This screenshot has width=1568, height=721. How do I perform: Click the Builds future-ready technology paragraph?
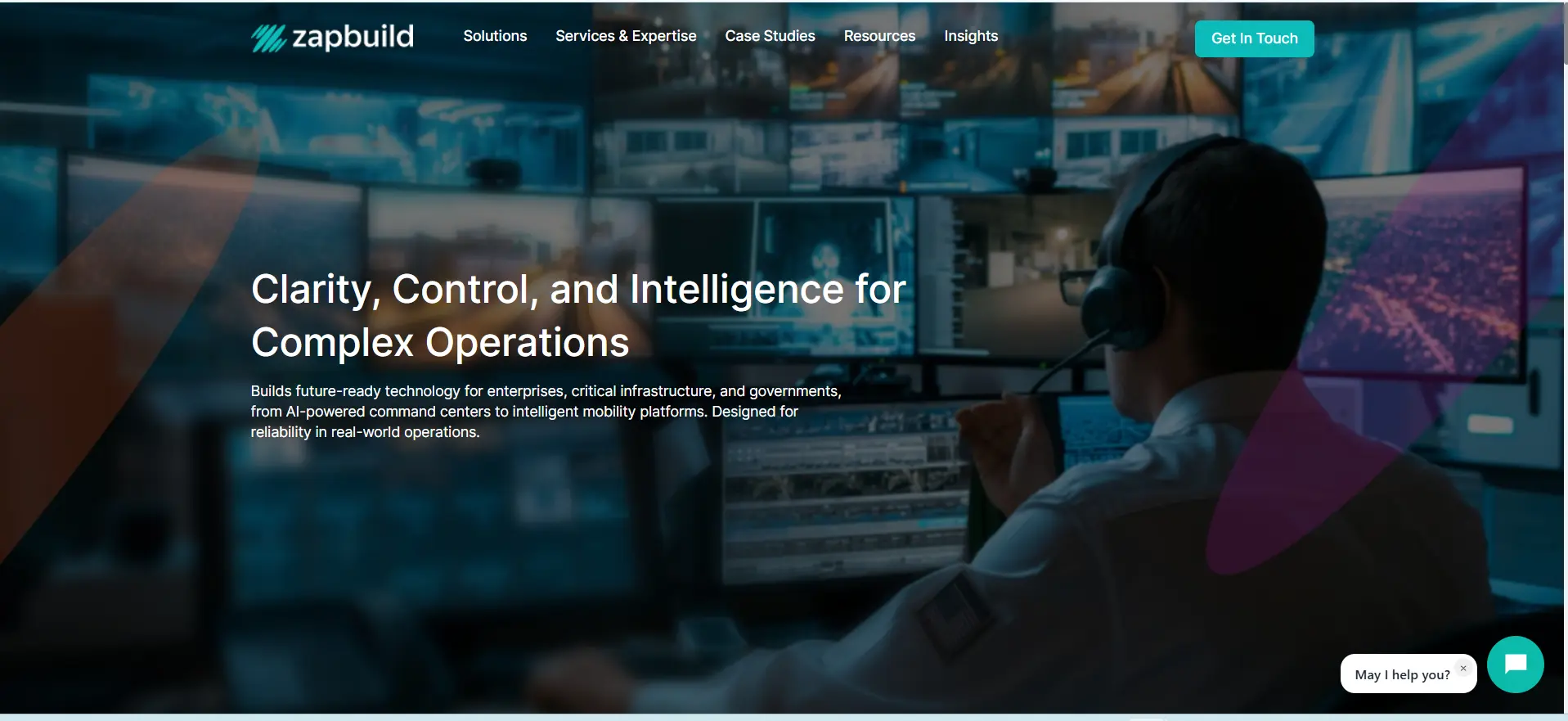pyautogui.click(x=546, y=412)
